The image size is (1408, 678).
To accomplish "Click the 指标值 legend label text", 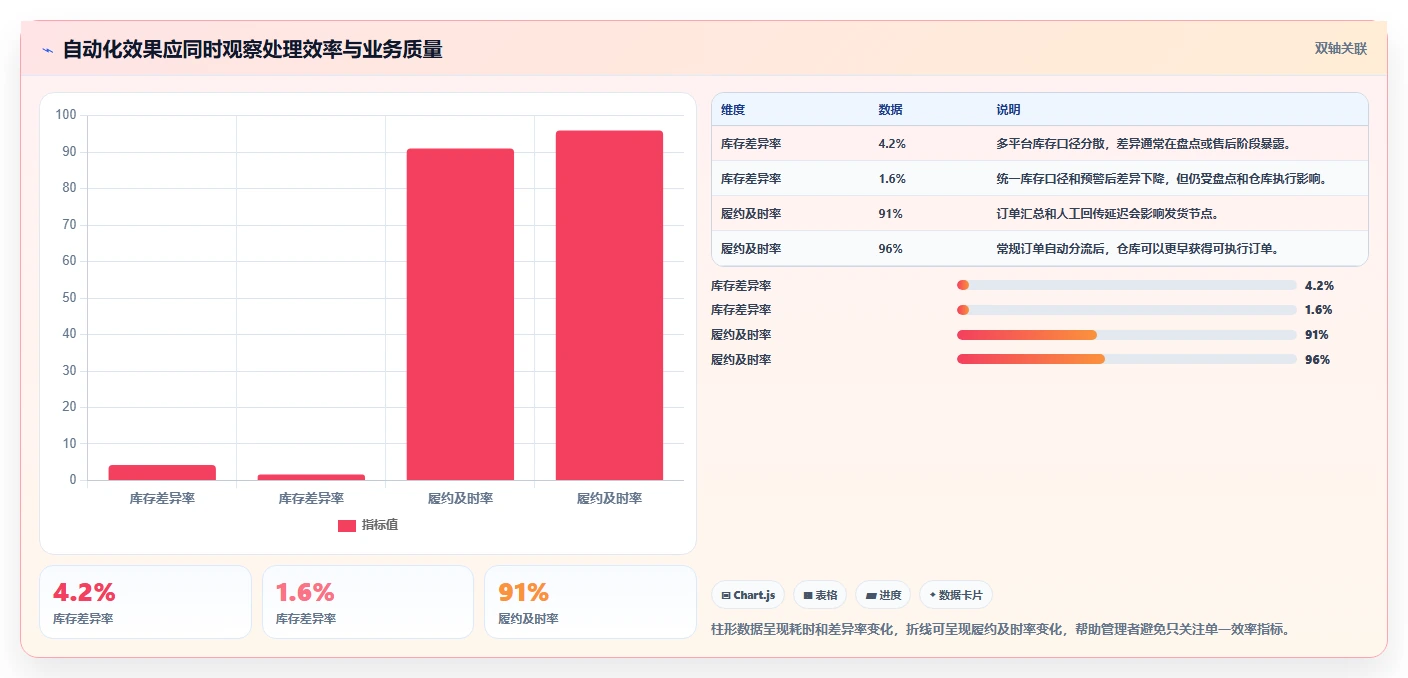I will point(380,525).
